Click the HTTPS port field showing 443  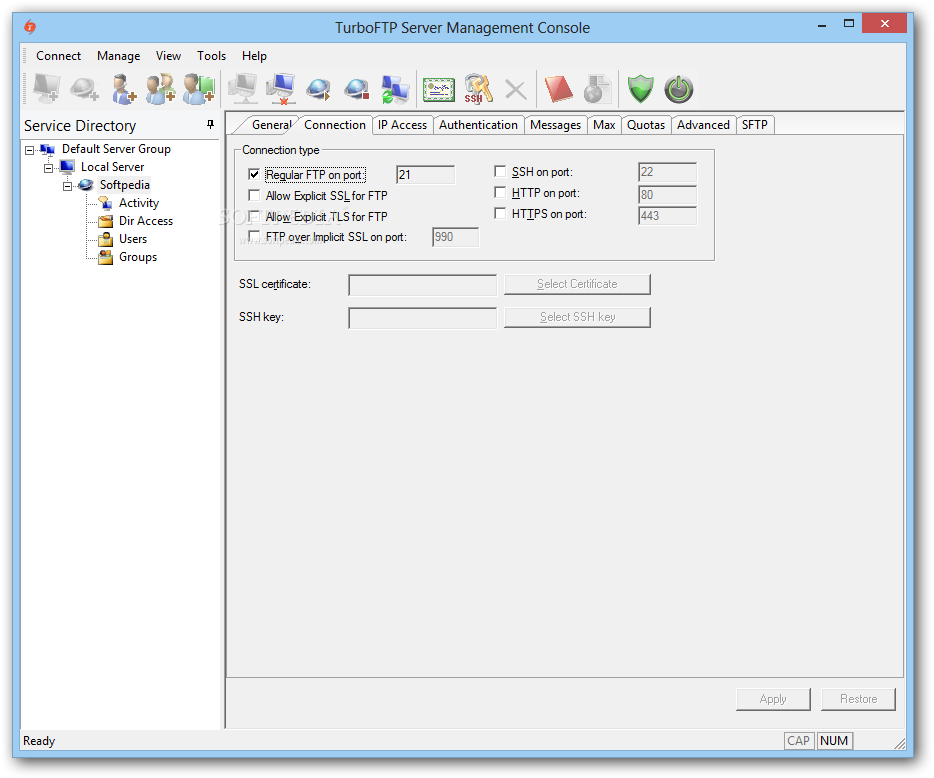[x=667, y=216]
